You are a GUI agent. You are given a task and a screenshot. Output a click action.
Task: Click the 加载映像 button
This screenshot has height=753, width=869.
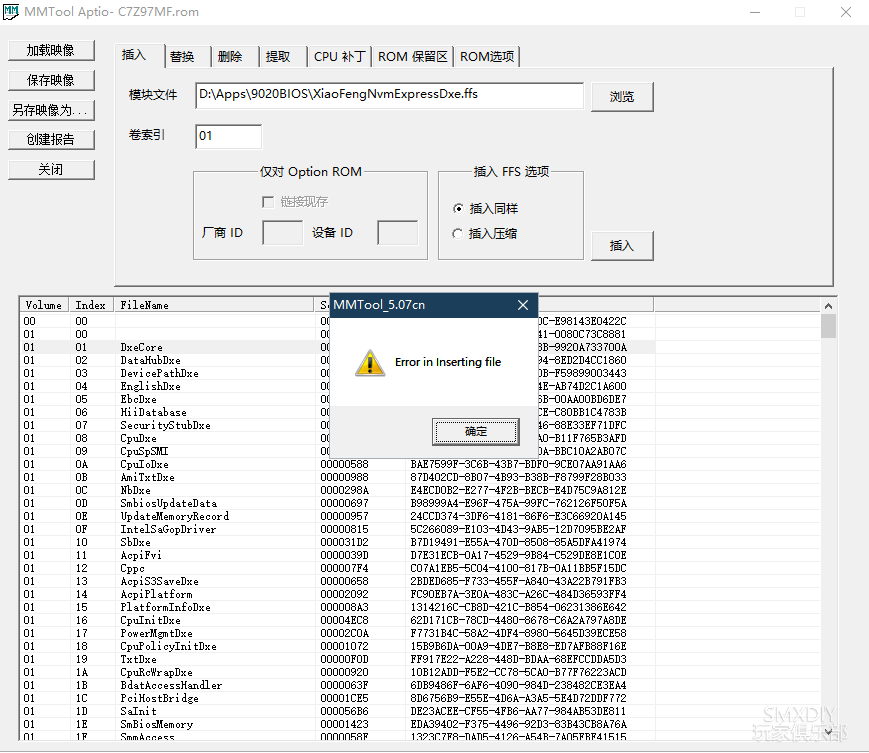51,50
